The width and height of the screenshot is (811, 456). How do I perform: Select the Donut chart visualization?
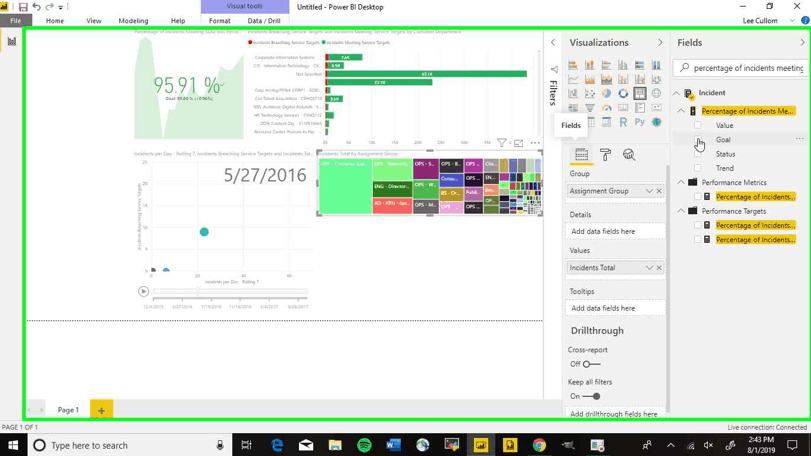623,94
